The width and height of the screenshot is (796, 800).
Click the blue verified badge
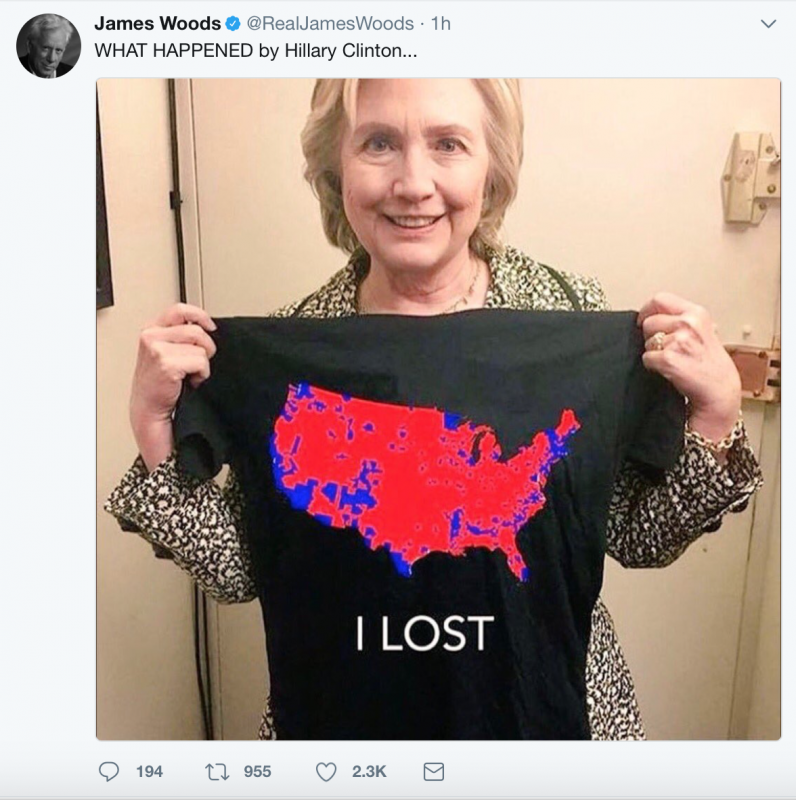coord(233,23)
